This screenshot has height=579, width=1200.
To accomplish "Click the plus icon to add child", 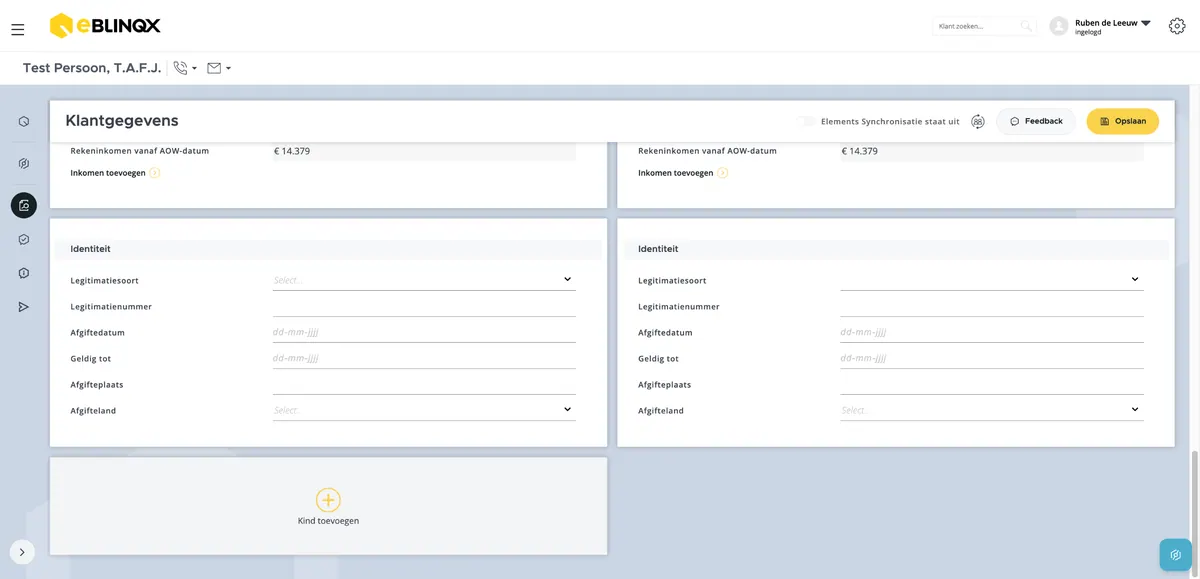I will click(x=328, y=500).
